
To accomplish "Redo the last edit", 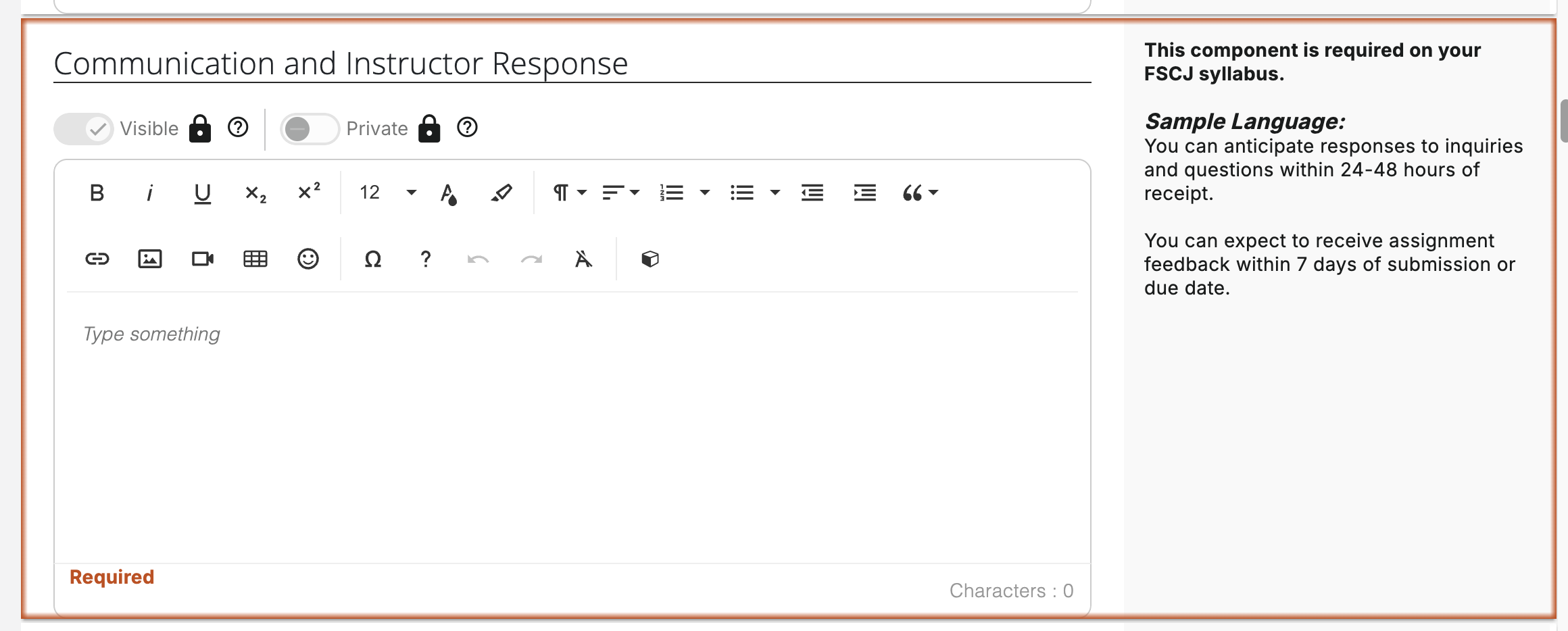I will tap(531, 259).
